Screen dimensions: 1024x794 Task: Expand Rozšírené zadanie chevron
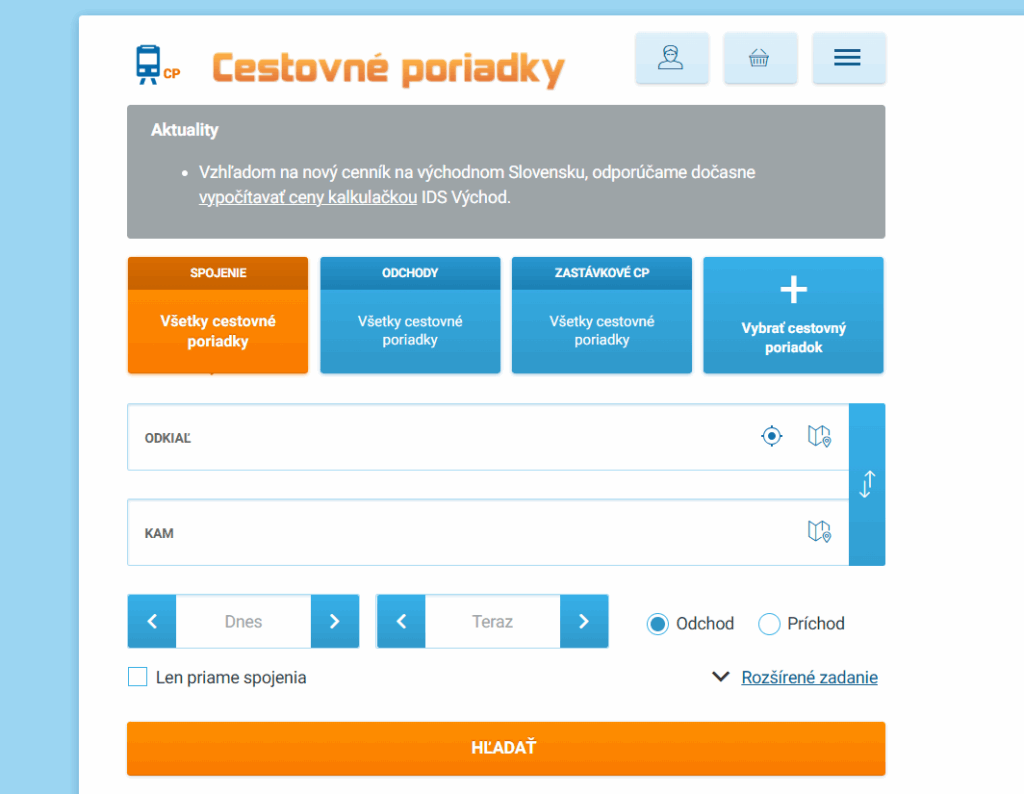(720, 676)
